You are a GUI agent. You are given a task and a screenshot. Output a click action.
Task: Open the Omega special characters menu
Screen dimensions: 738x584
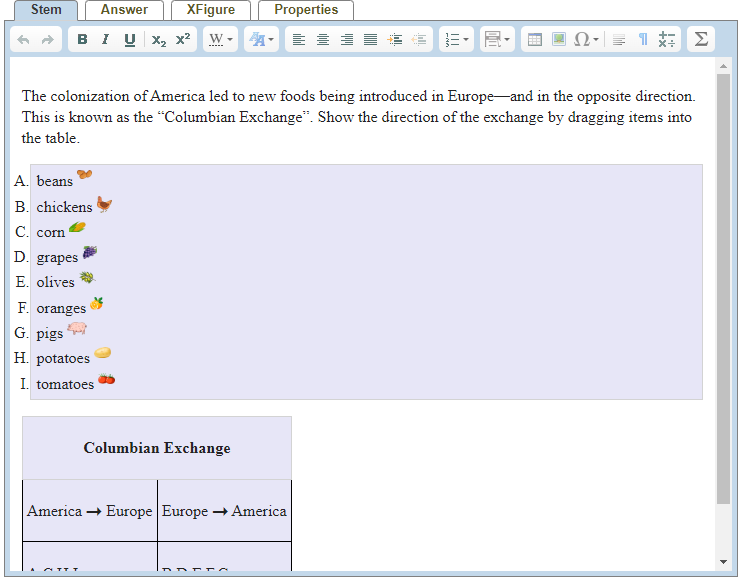coord(586,40)
